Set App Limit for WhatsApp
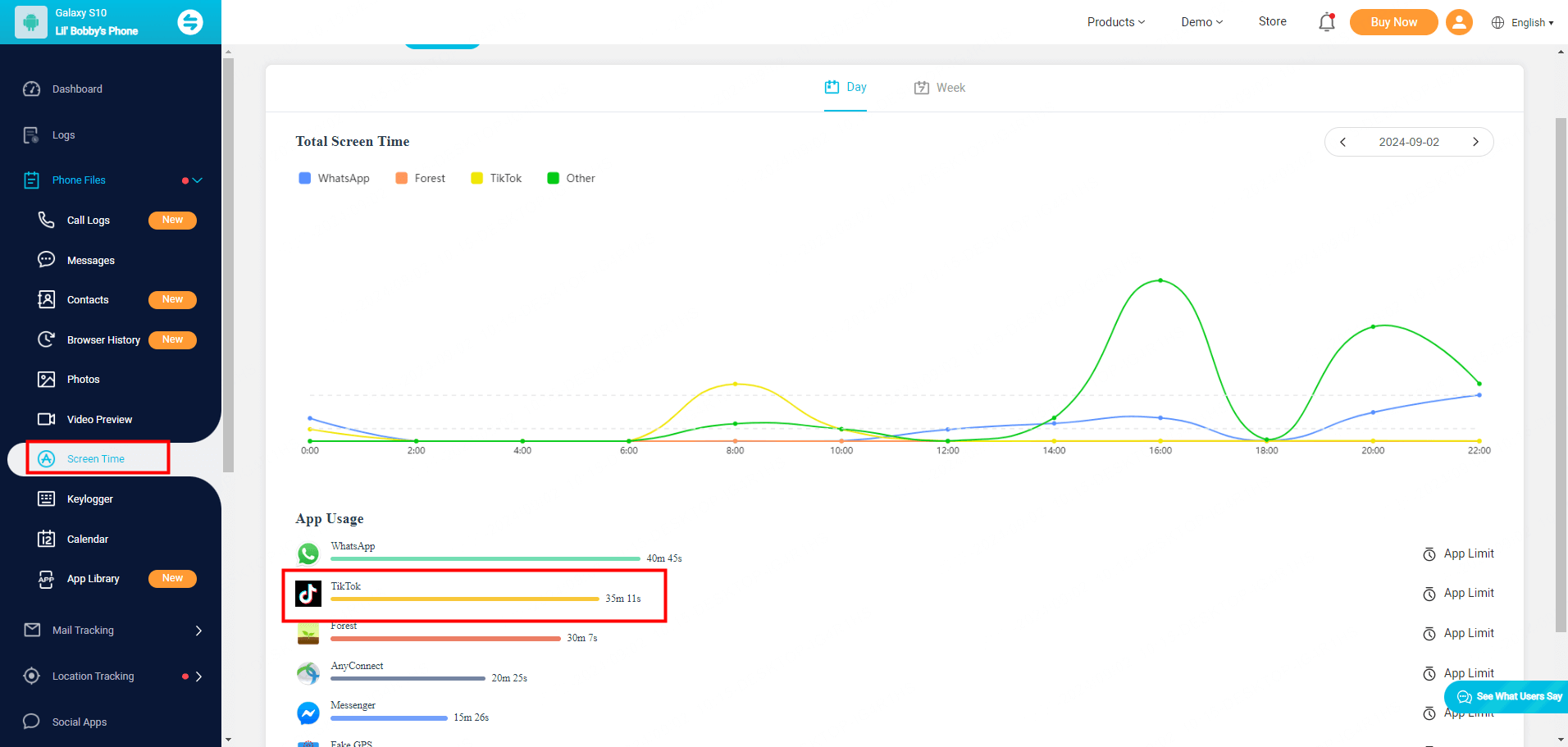The width and height of the screenshot is (1568, 747). [x=1458, y=553]
